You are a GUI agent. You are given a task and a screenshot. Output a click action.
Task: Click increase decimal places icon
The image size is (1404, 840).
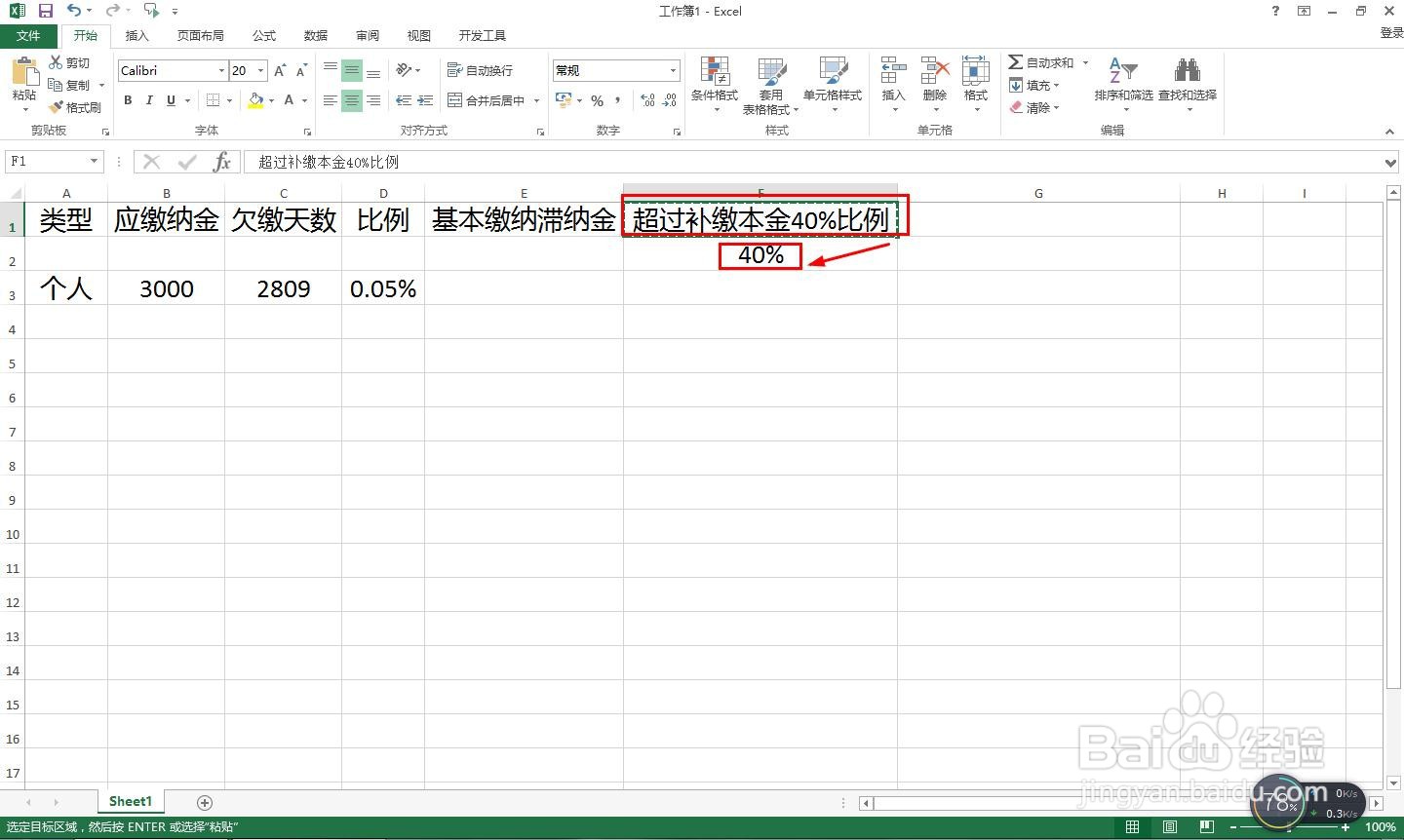[647, 100]
